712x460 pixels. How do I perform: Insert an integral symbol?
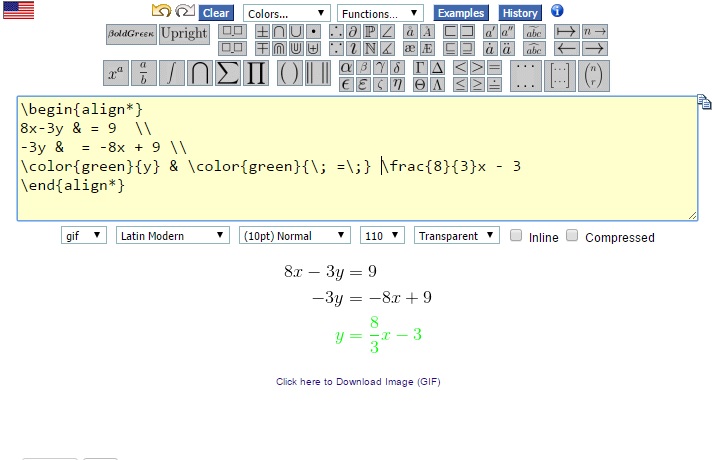(x=171, y=73)
